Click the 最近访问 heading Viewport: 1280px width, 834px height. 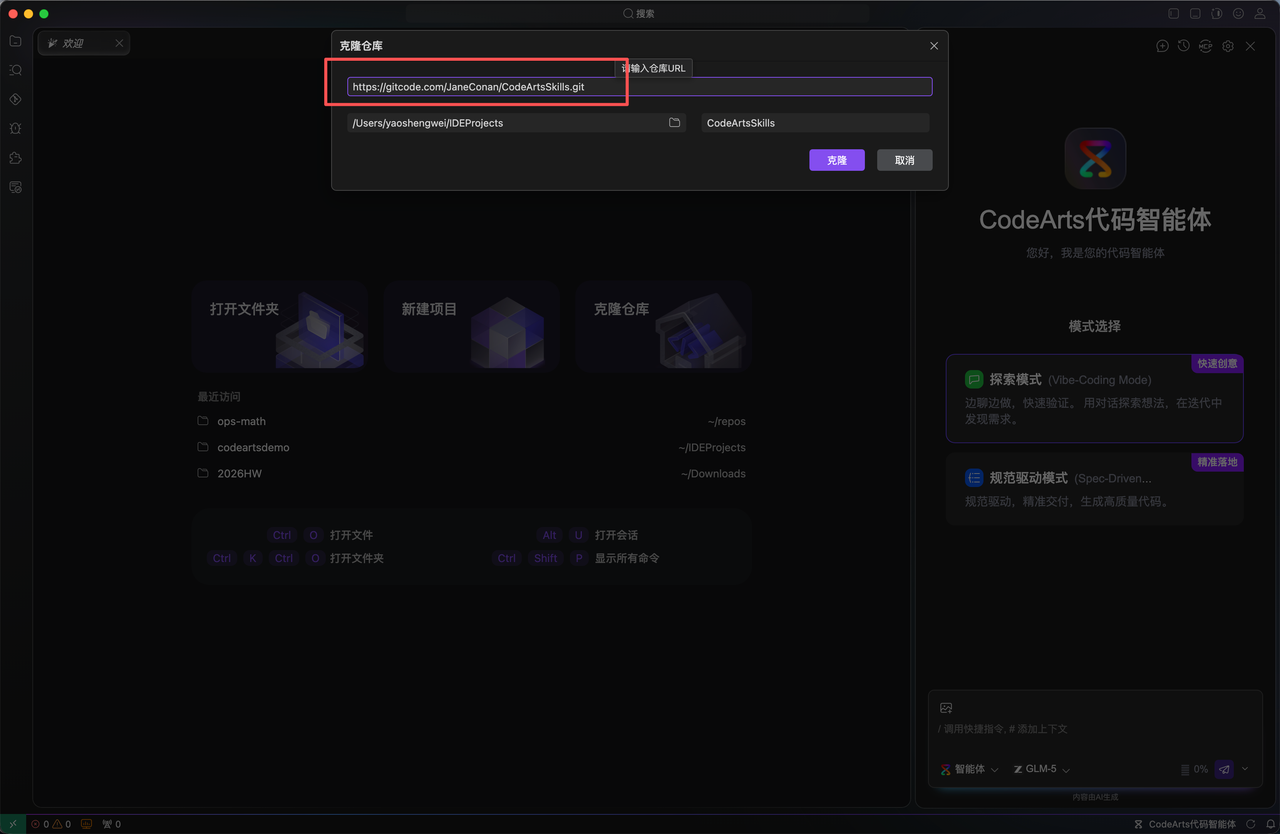coord(219,397)
